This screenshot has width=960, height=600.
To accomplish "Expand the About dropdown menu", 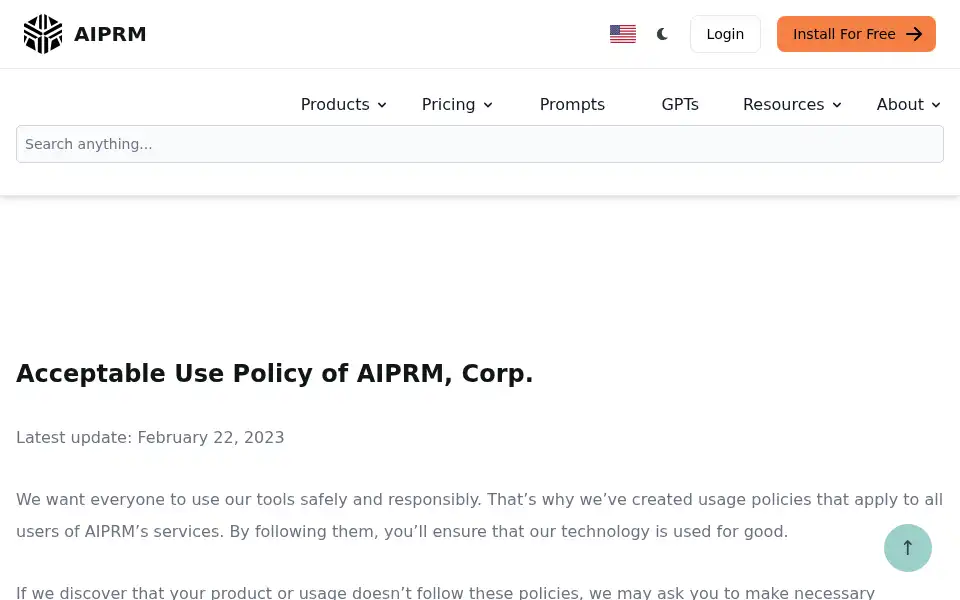I will [x=909, y=105].
